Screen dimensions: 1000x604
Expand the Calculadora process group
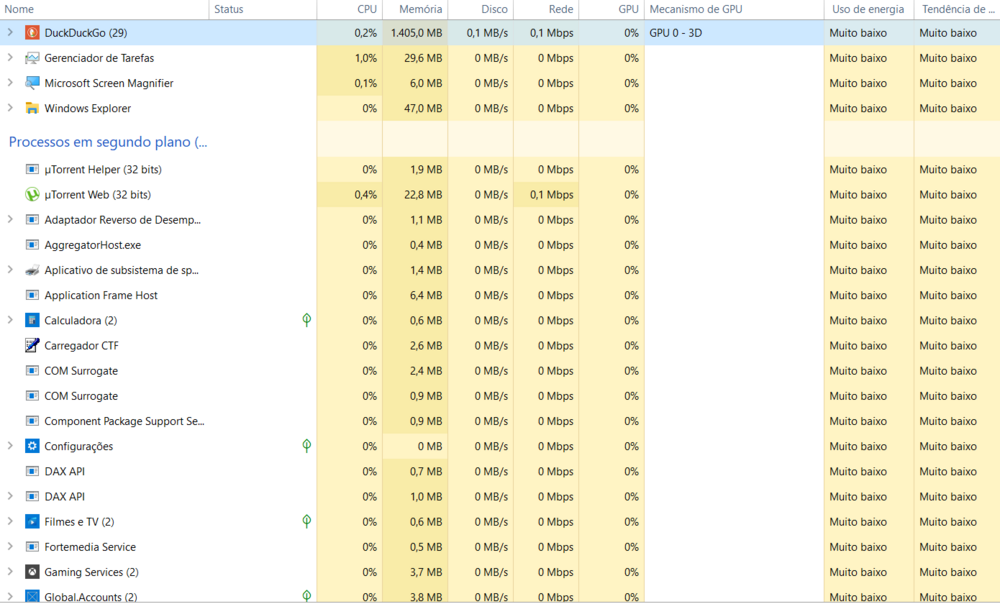point(10,320)
